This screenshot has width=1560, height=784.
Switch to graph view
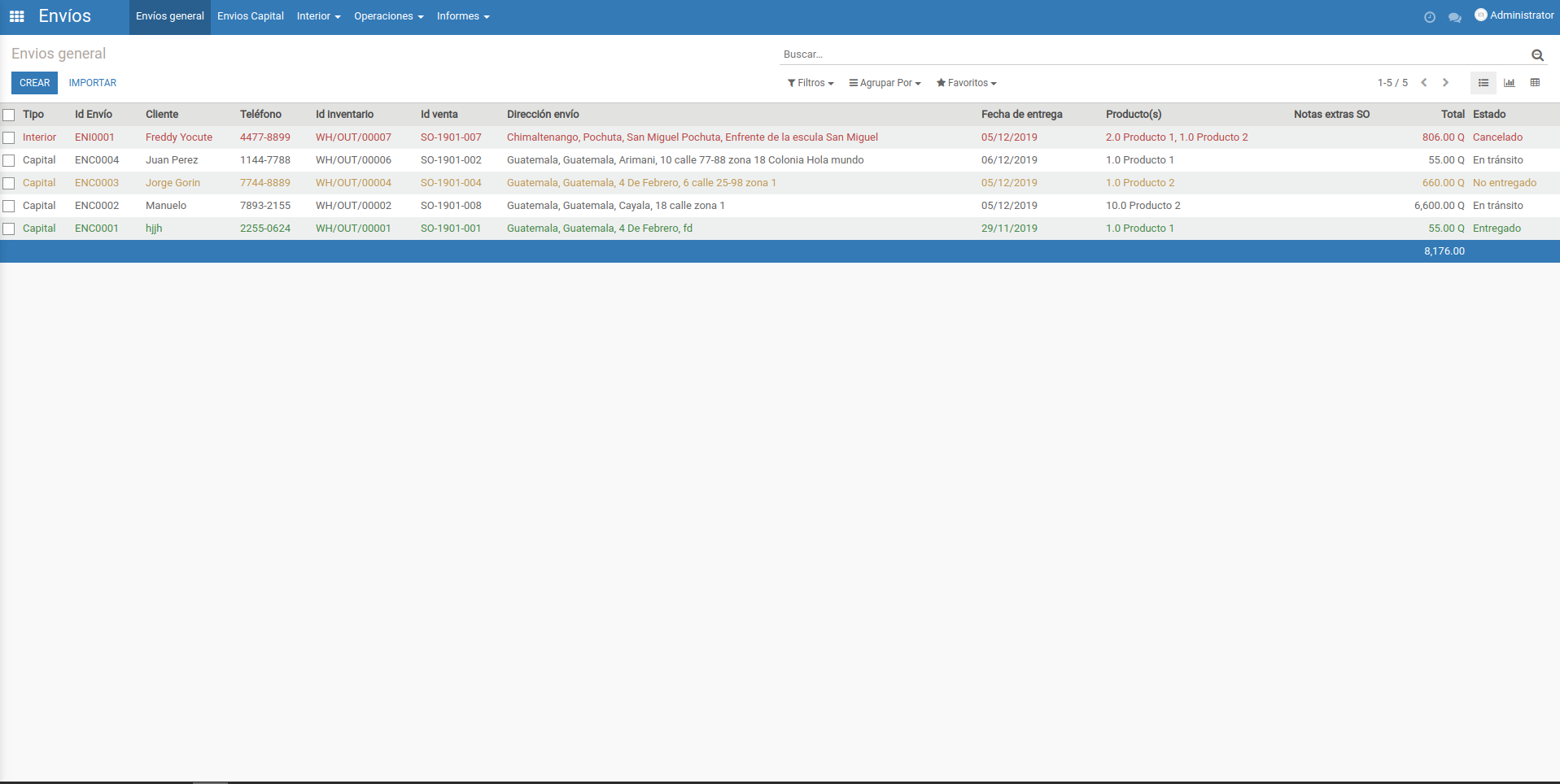click(x=1510, y=83)
